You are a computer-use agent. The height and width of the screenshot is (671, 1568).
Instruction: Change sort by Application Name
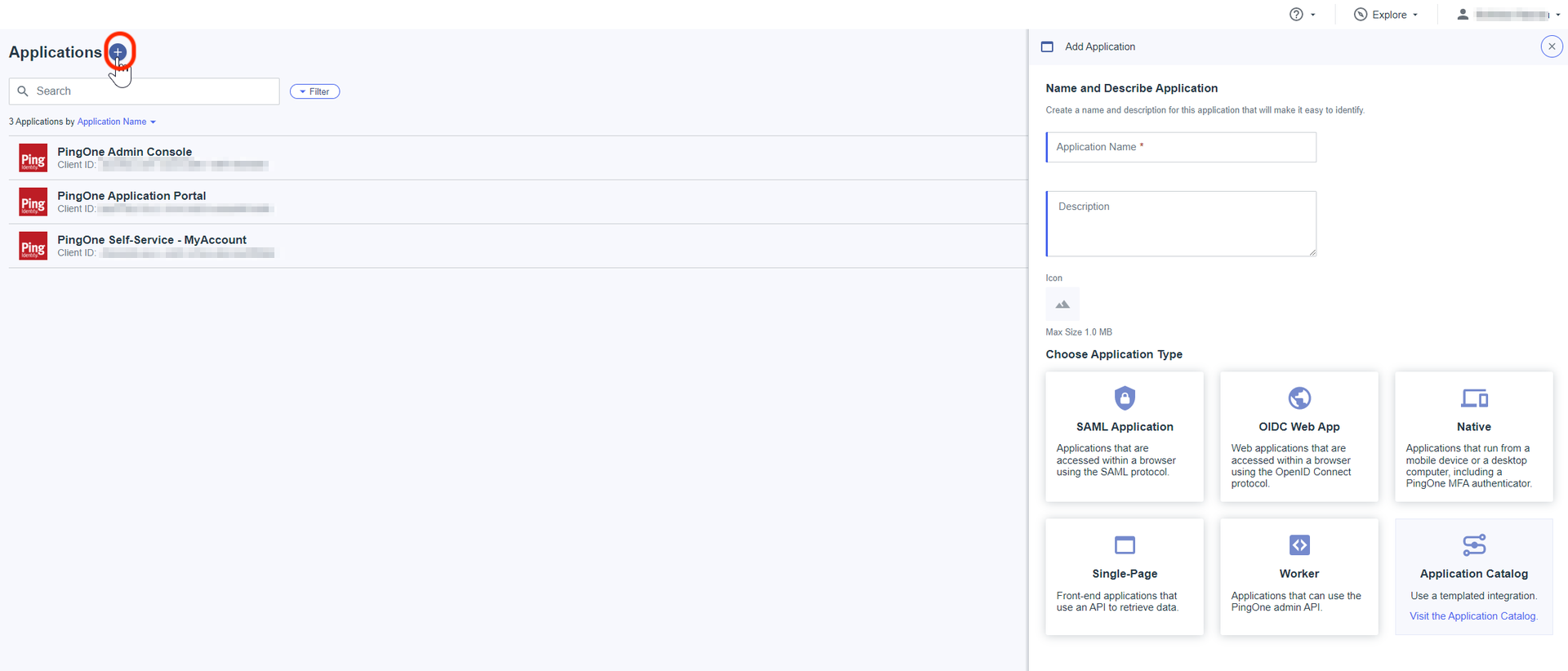pyautogui.click(x=116, y=122)
